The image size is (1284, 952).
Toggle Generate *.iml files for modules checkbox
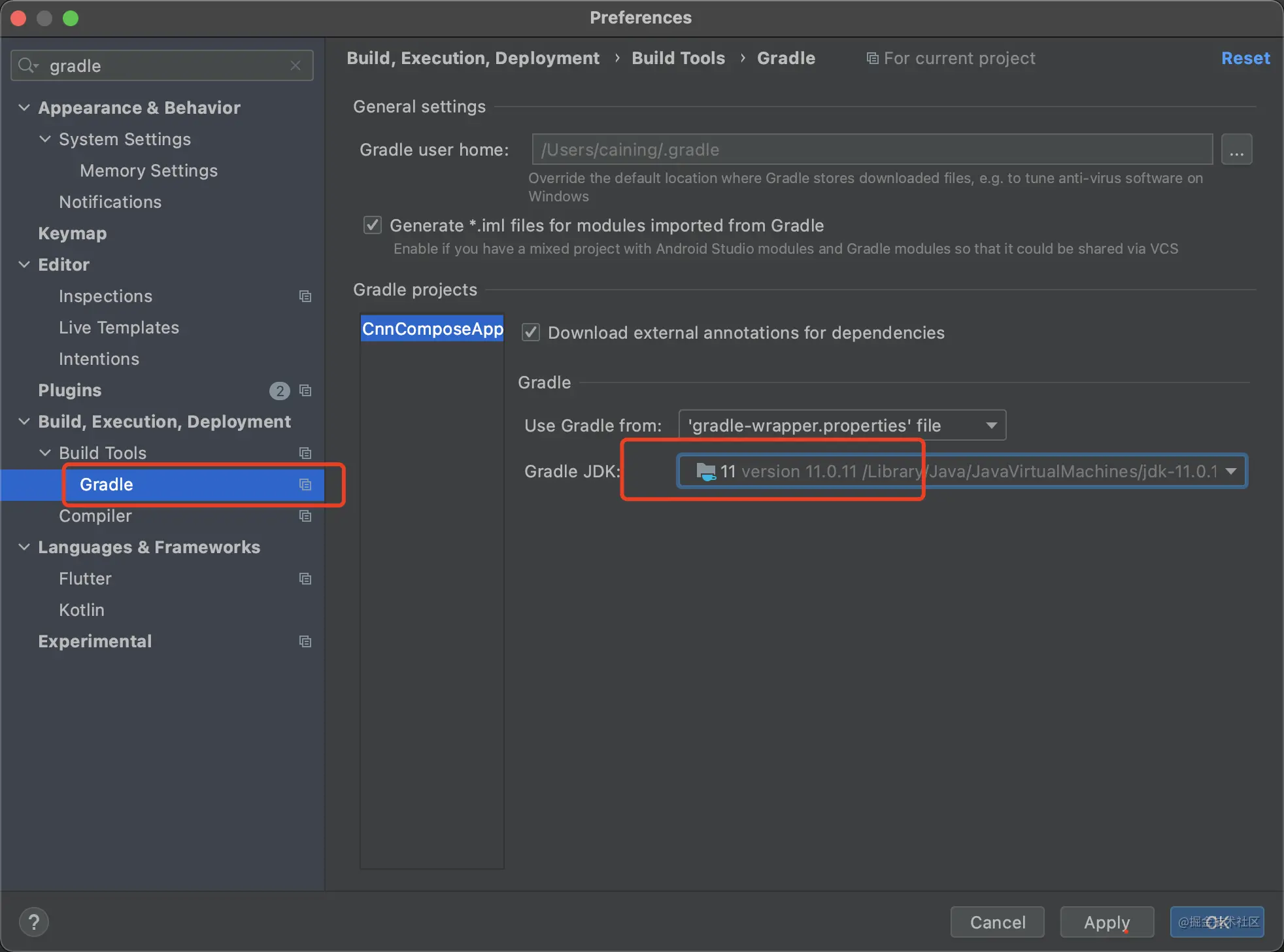[373, 225]
